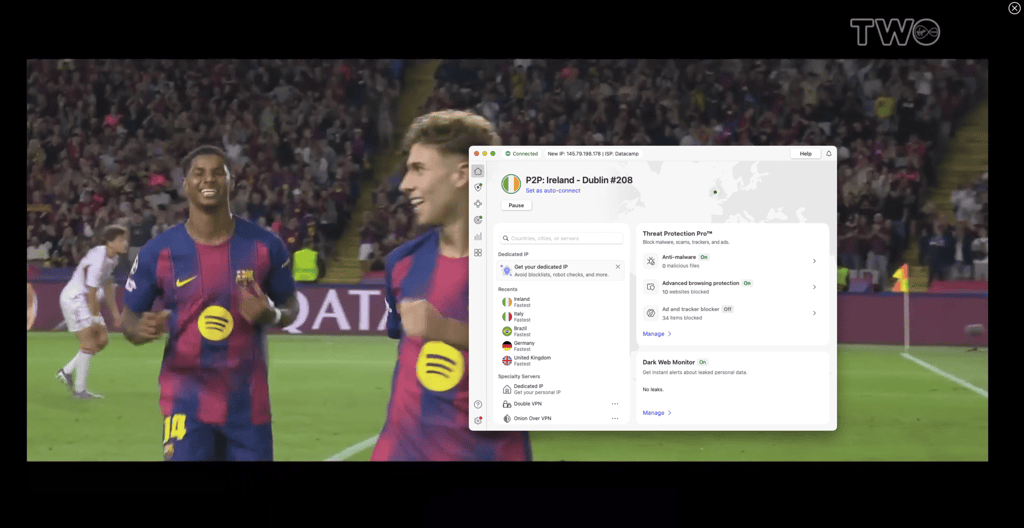This screenshot has height=528, width=1024.
Task: Click the United Kingdom flag in Recents
Action: click(x=507, y=361)
